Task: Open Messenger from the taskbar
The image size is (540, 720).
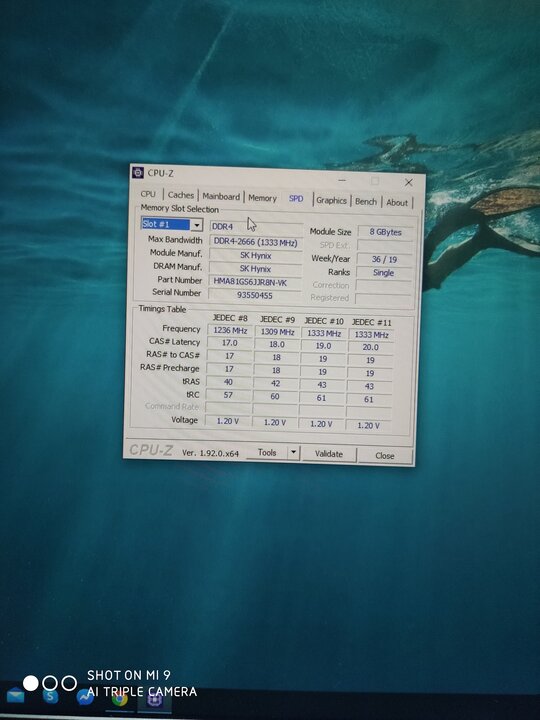Action: pos(85,698)
